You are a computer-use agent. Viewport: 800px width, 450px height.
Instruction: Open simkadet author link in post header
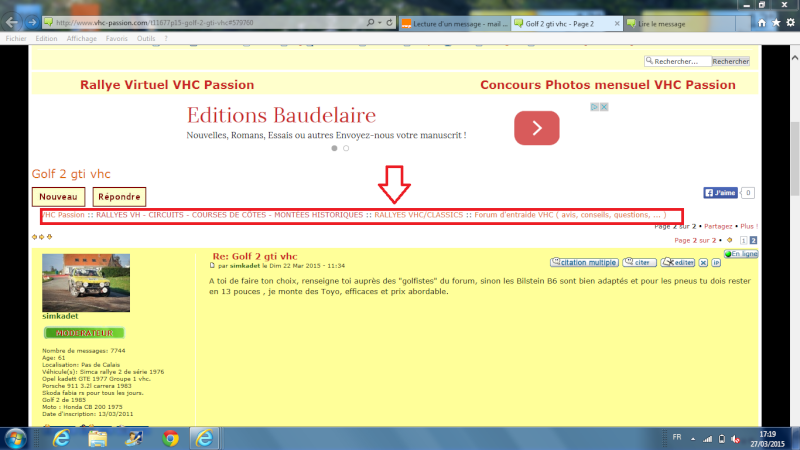pyautogui.click(x=245, y=266)
